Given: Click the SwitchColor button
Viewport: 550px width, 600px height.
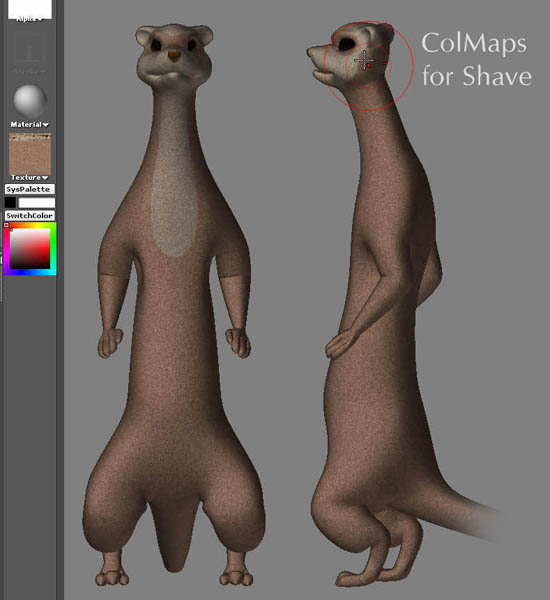Looking at the screenshot, I should [x=29, y=215].
